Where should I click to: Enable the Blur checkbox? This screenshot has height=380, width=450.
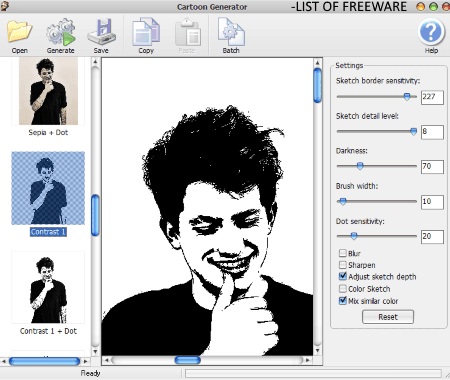(x=343, y=253)
